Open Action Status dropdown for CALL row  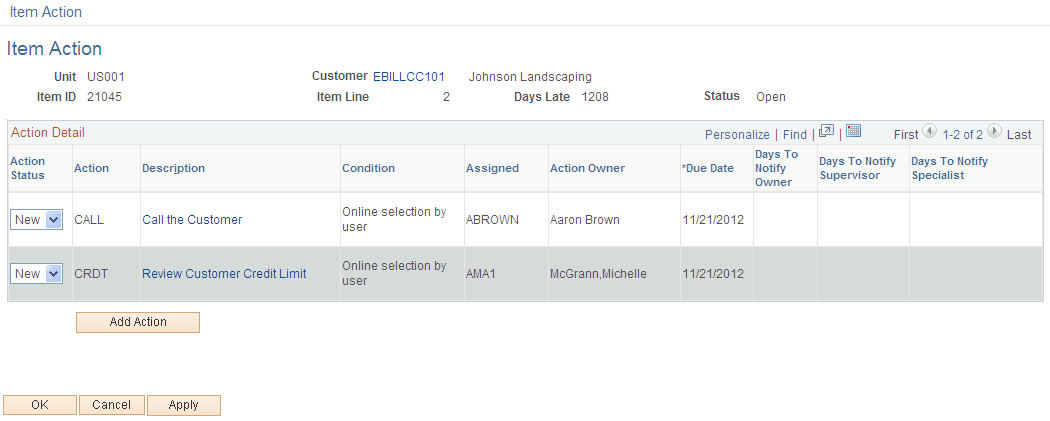pyautogui.click(x=37, y=220)
